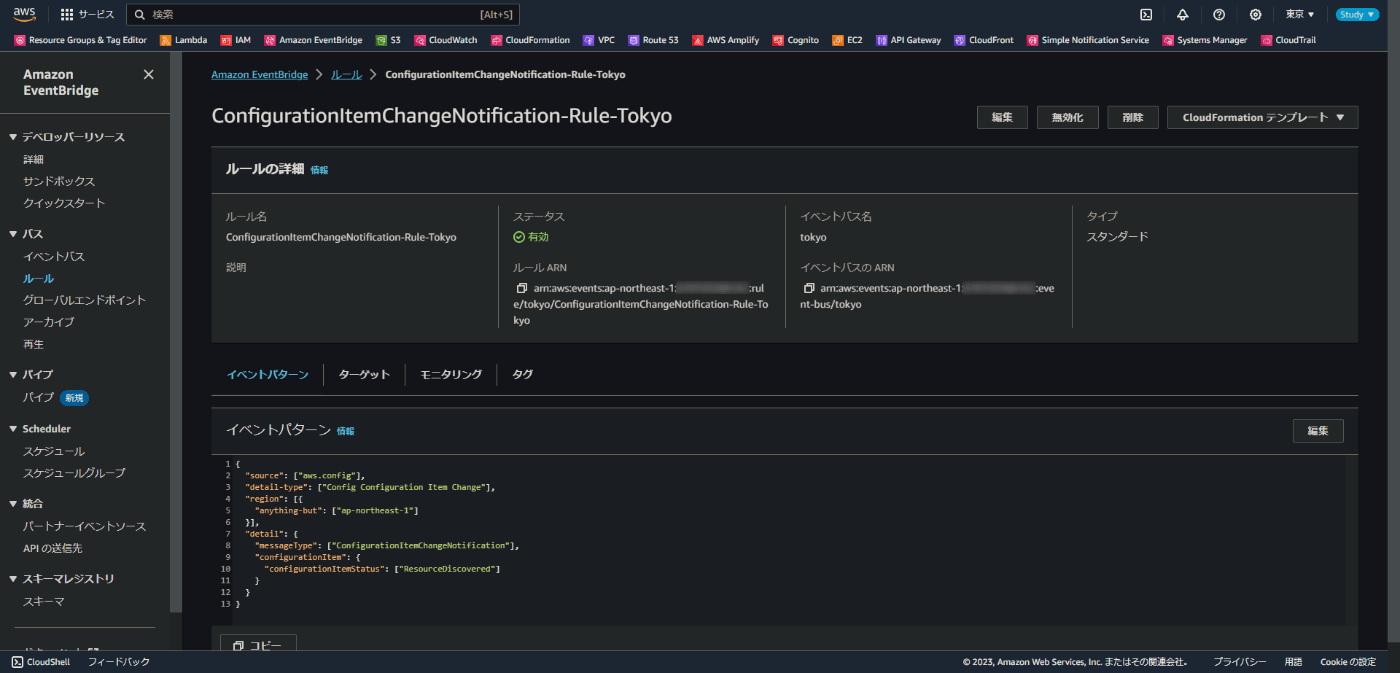This screenshot has width=1400, height=673.
Task: Select アーカイブ in sidebar
Action: (48, 322)
